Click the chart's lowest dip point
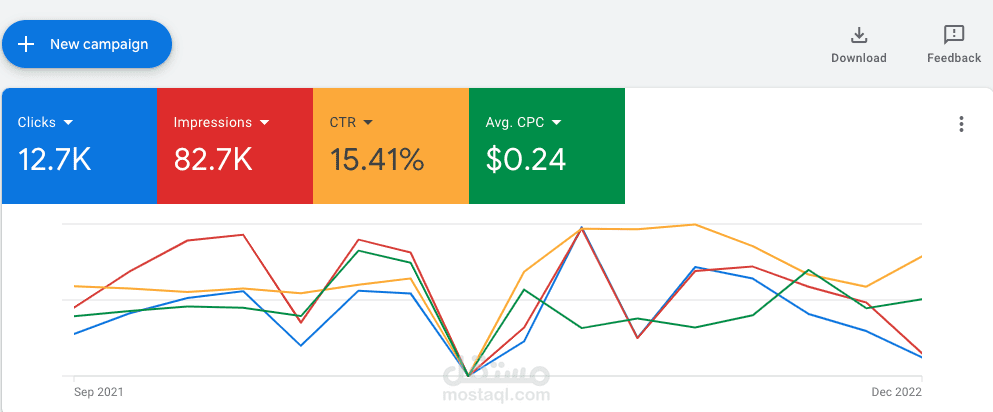Image resolution: width=993 pixels, height=412 pixels. 468,375
